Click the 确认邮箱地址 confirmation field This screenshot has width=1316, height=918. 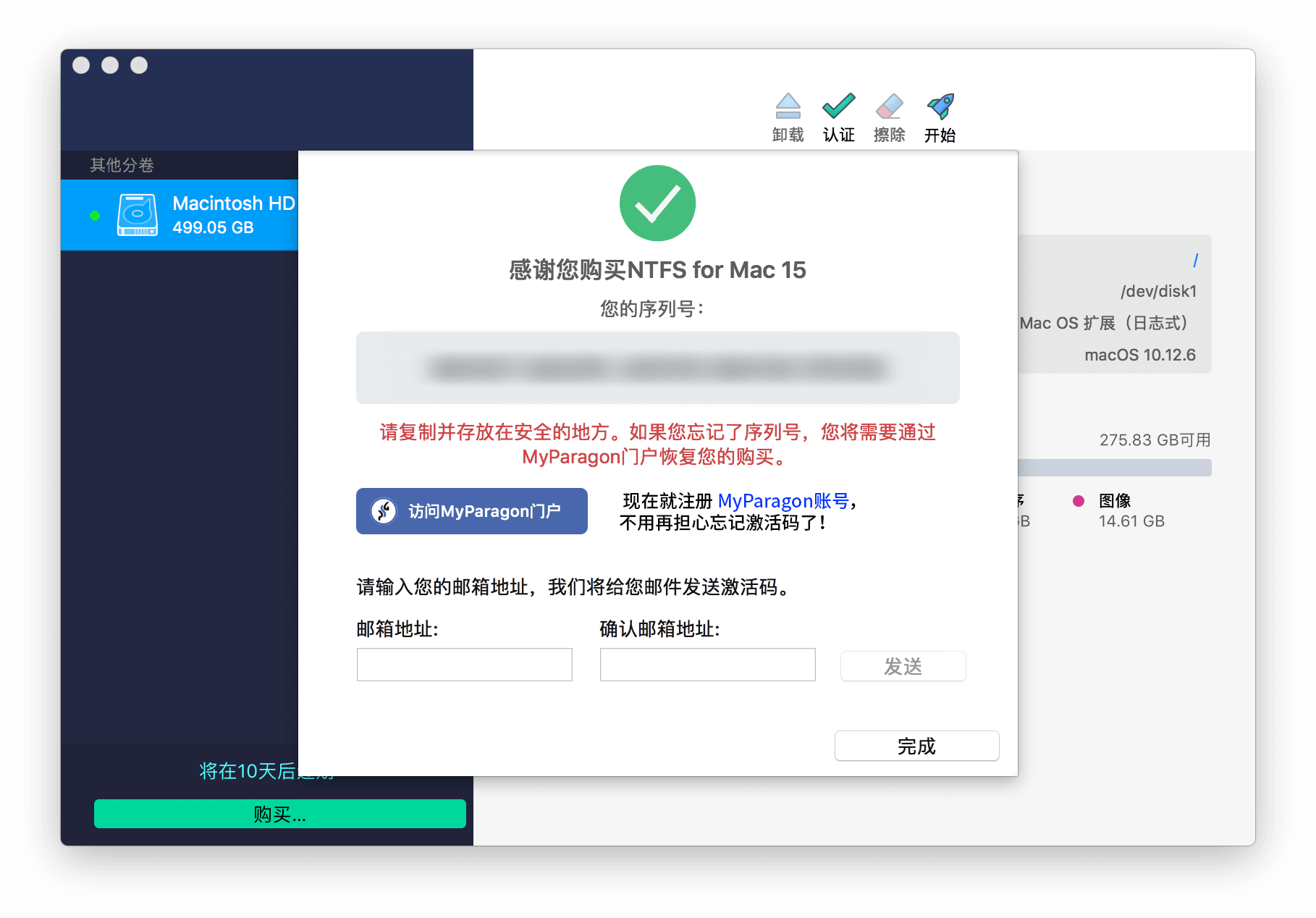[707, 664]
